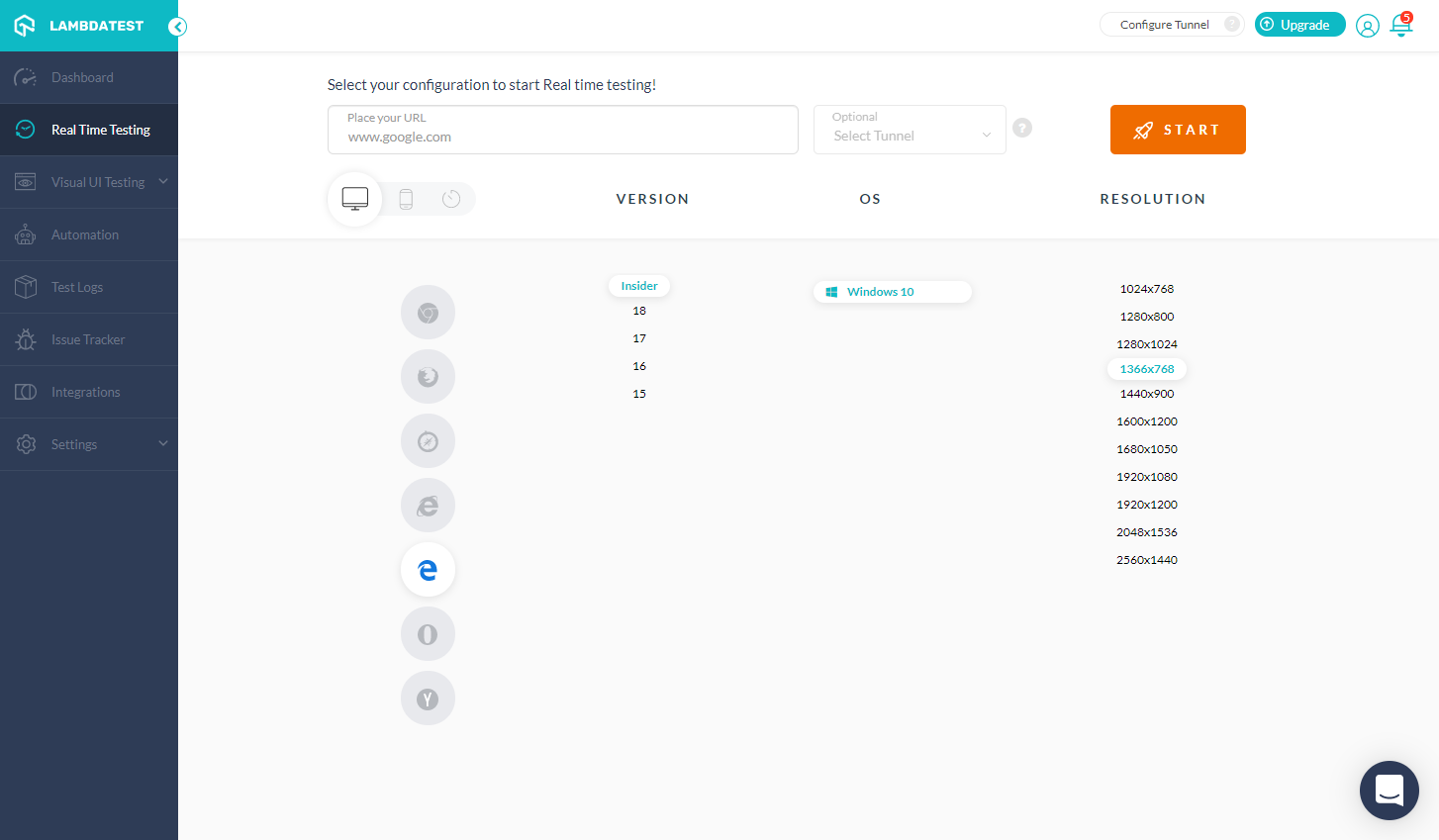1439x840 pixels.
Task: Choose resolution 1280x800
Action: point(1147,317)
